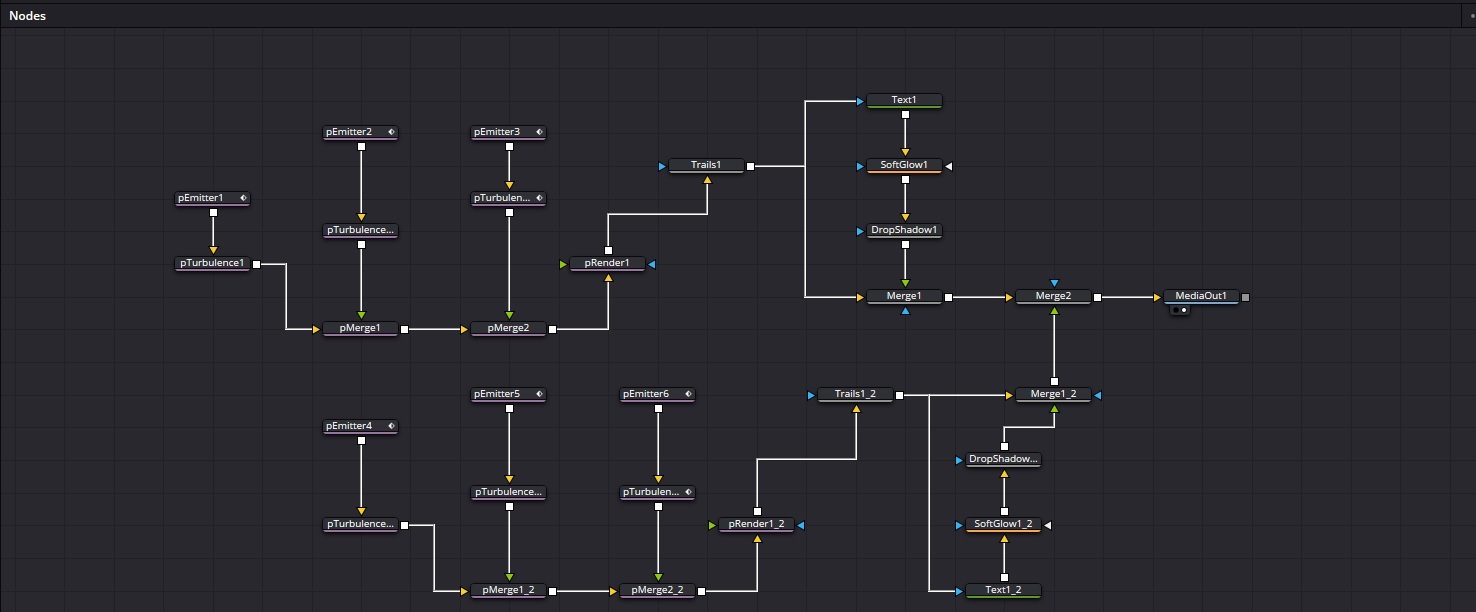Viewport: 1476px width, 612px height.
Task: Click the output square of Merge1
Action: (x=948, y=297)
